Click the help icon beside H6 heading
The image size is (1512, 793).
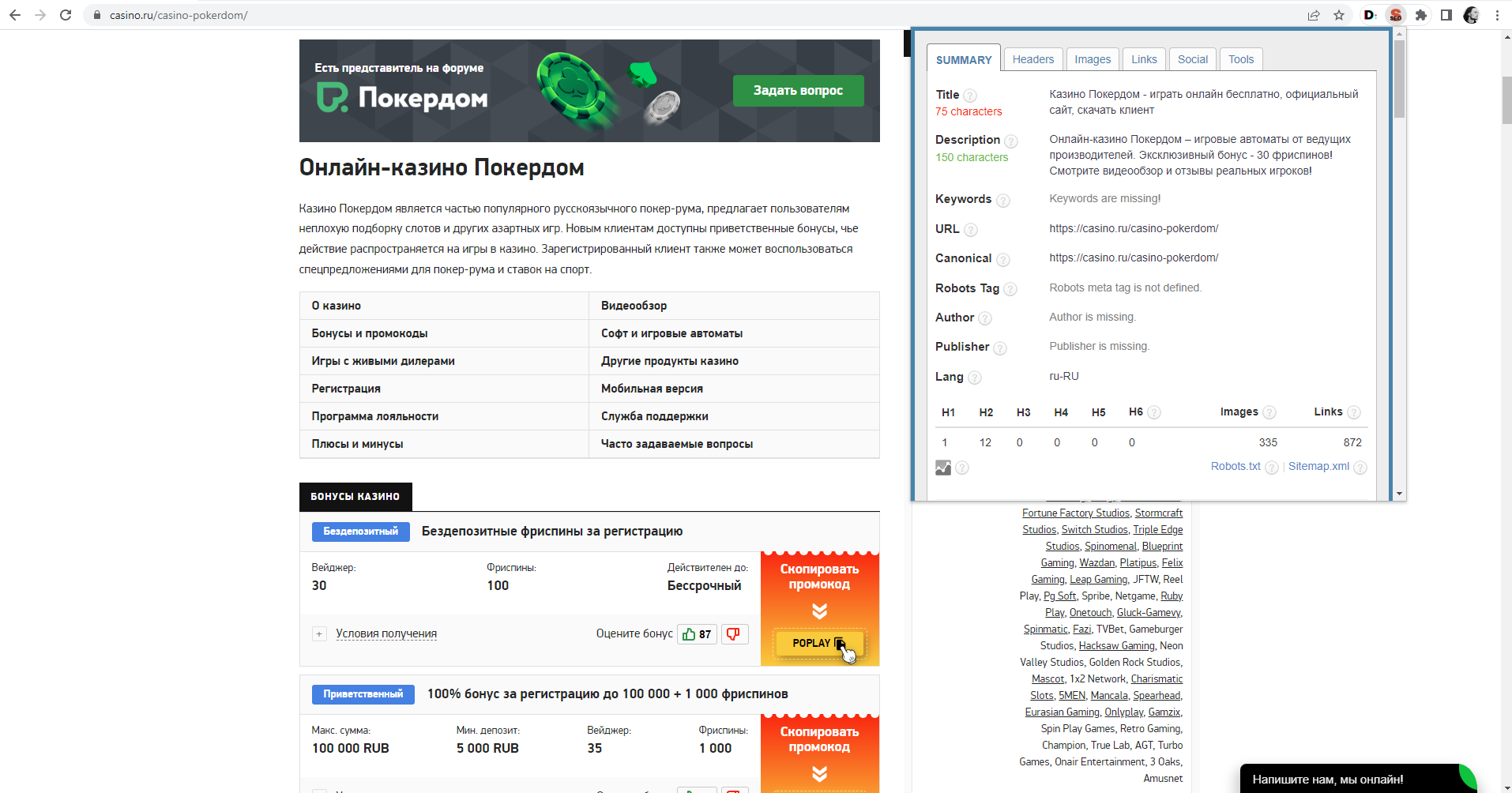pyautogui.click(x=1154, y=412)
